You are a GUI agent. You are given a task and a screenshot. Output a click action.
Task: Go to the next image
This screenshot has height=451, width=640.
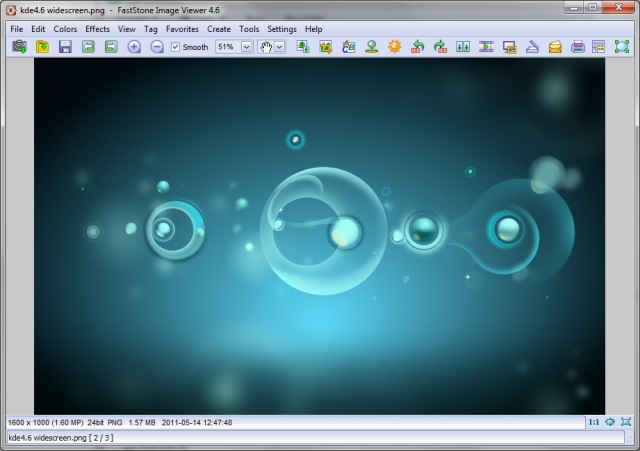pyautogui.click(x=111, y=47)
